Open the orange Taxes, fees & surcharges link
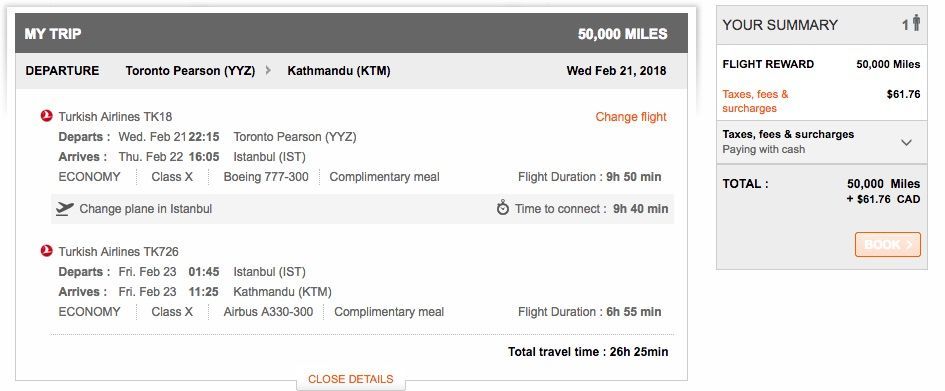The width and height of the screenshot is (945, 391). click(755, 101)
